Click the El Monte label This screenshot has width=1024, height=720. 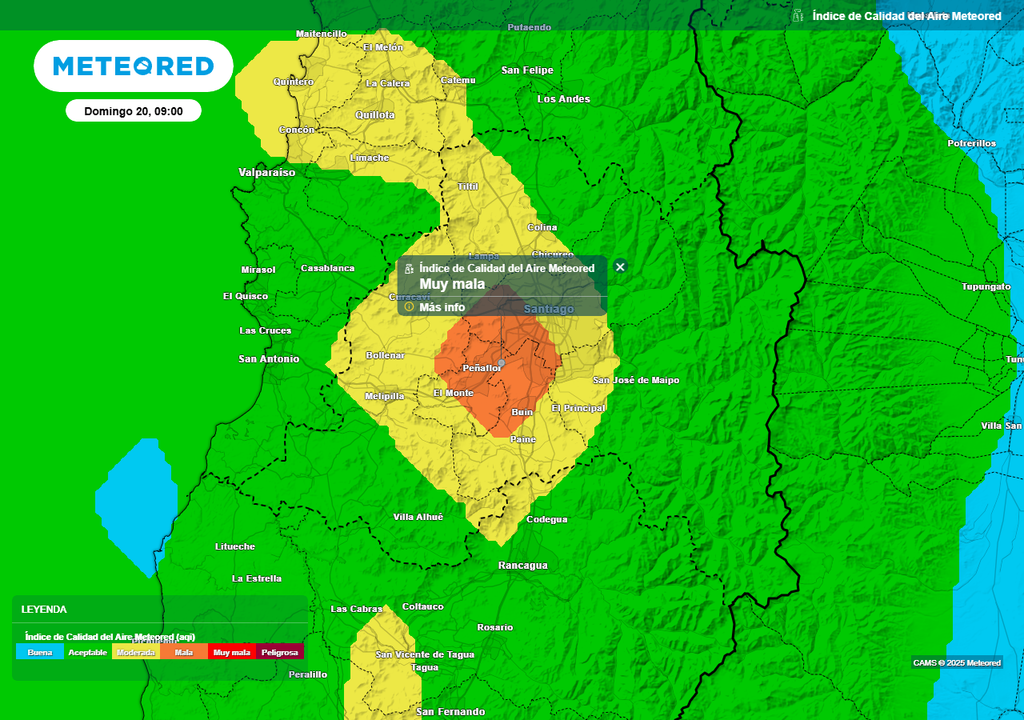click(453, 393)
